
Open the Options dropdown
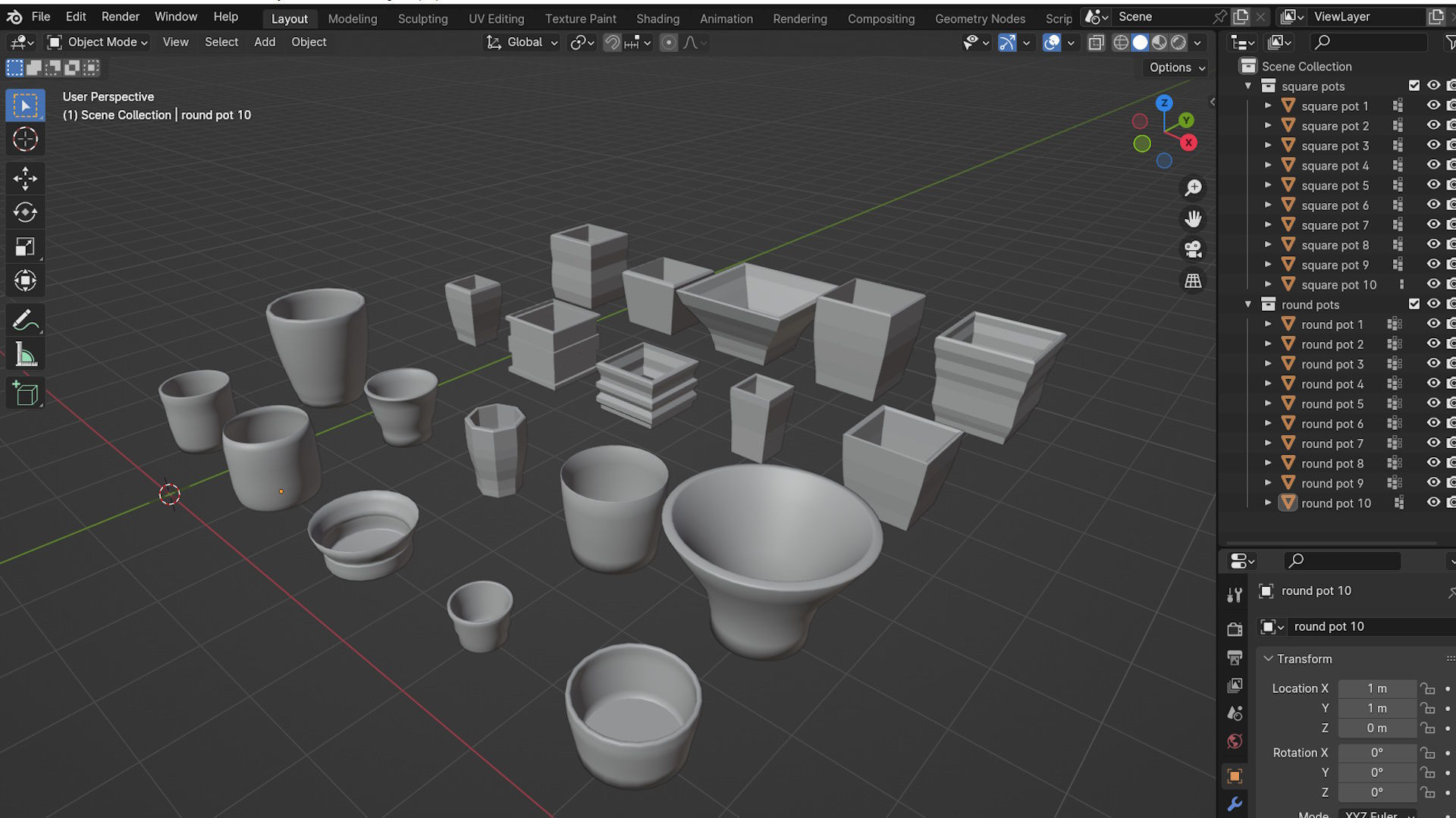(1176, 67)
